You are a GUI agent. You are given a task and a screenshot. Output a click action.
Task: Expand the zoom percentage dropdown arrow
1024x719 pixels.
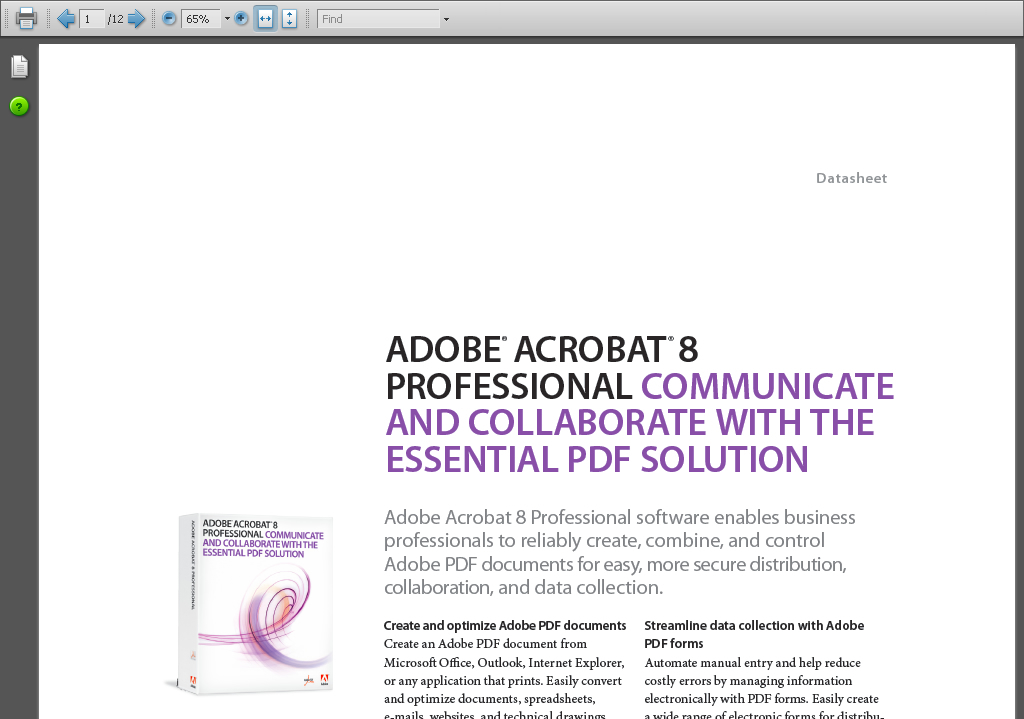click(227, 19)
